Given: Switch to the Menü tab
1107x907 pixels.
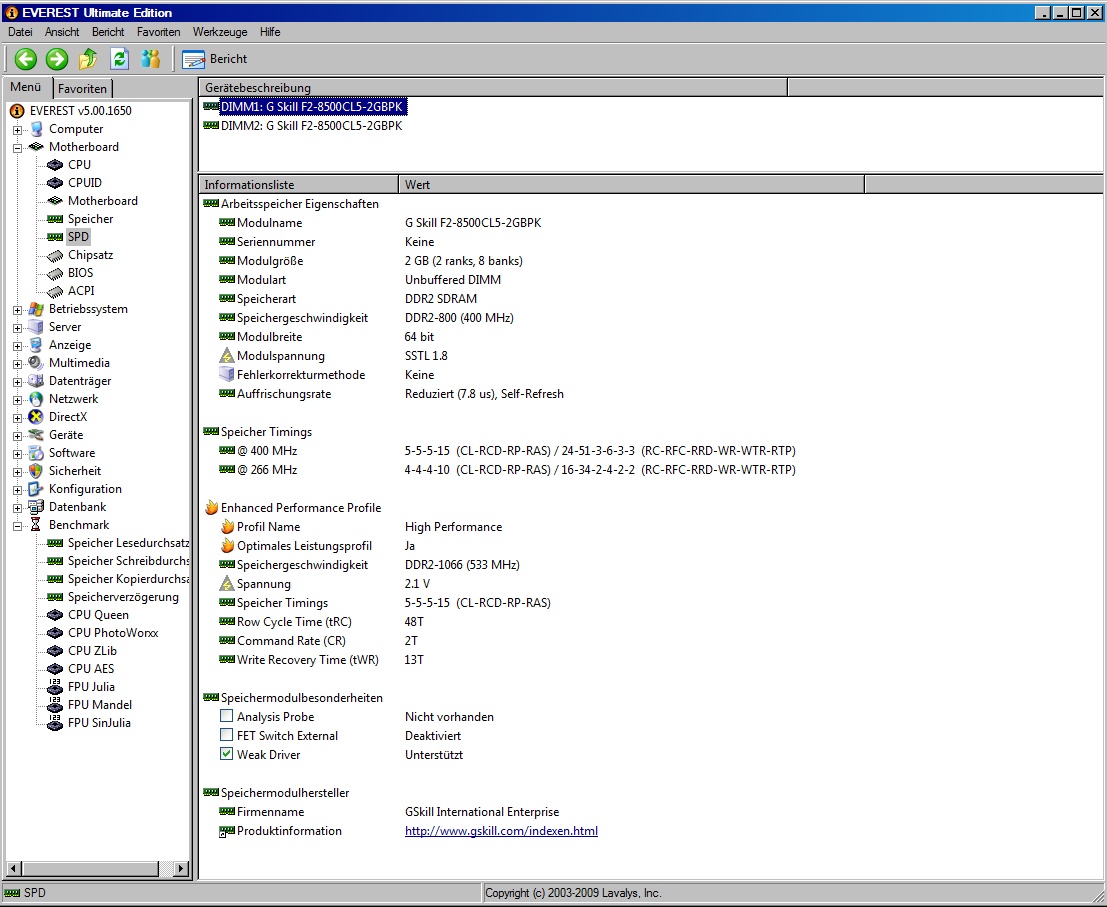Looking at the screenshot, I should click(x=26, y=87).
